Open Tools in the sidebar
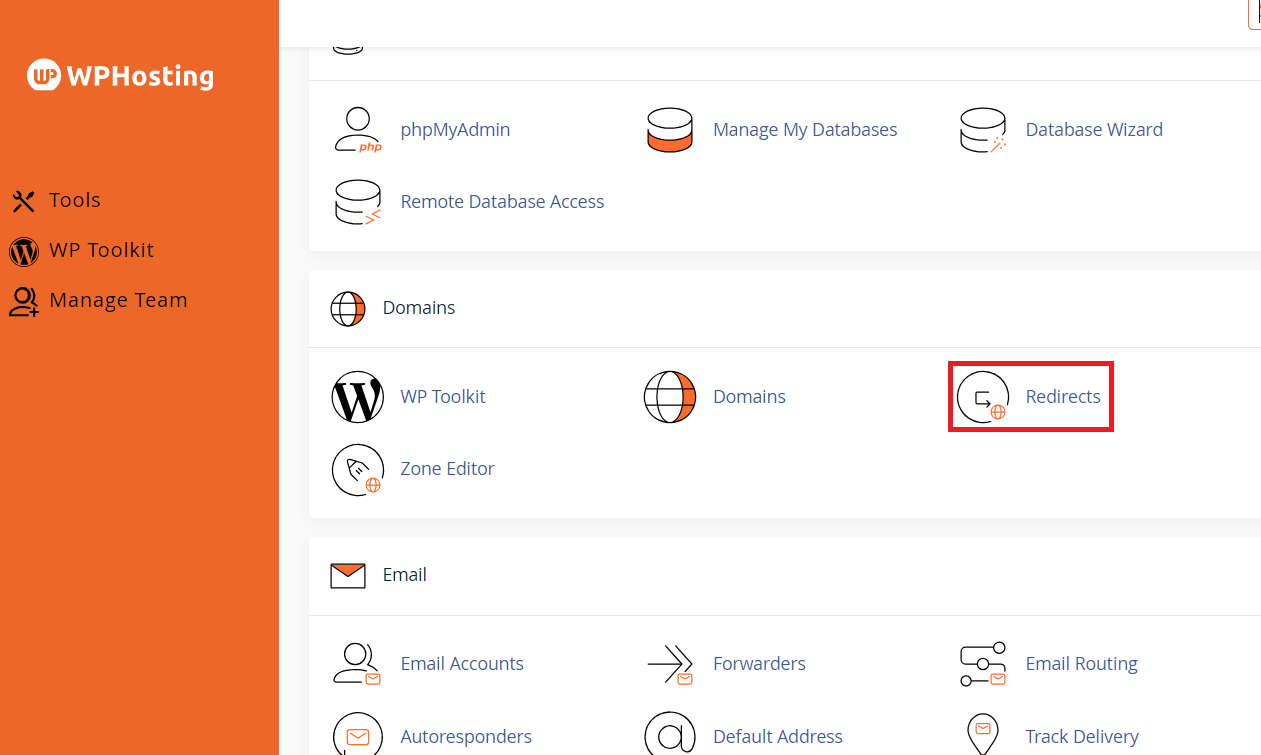The image size is (1261, 755). pos(74,200)
